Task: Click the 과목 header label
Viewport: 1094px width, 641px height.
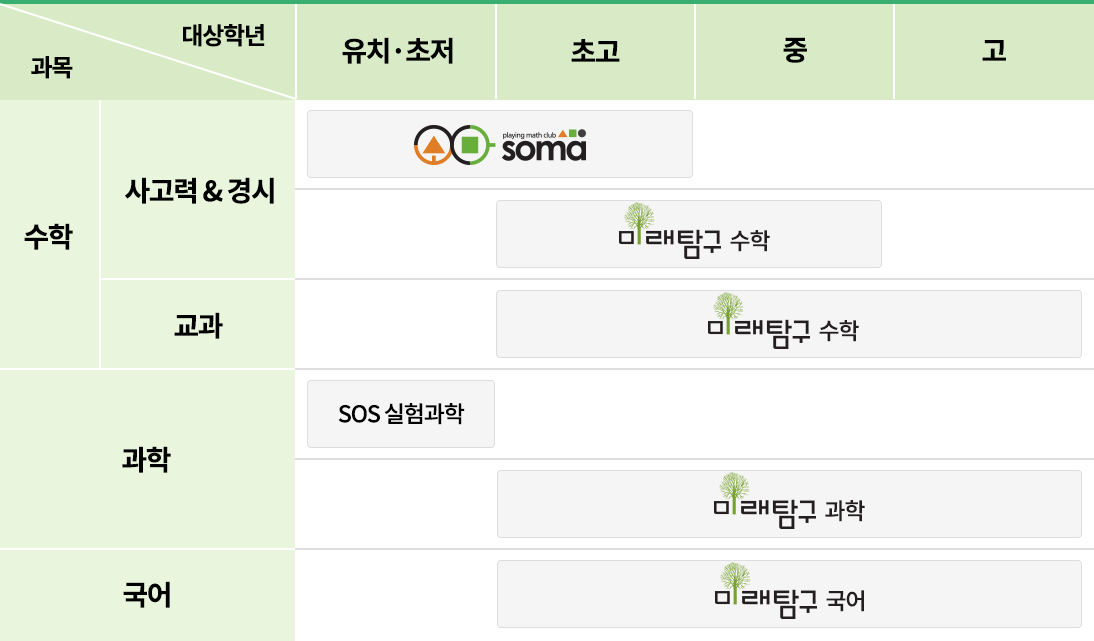Action: (x=52, y=70)
